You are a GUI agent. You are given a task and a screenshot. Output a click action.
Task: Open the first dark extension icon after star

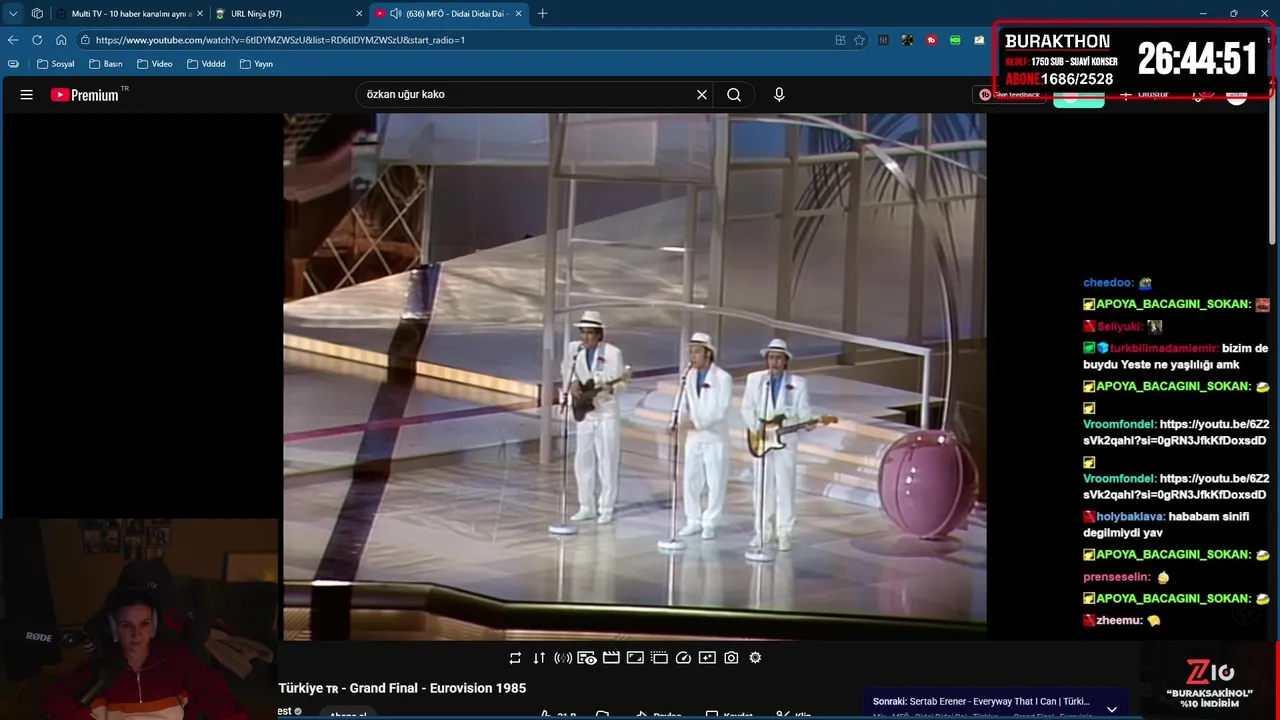click(884, 40)
